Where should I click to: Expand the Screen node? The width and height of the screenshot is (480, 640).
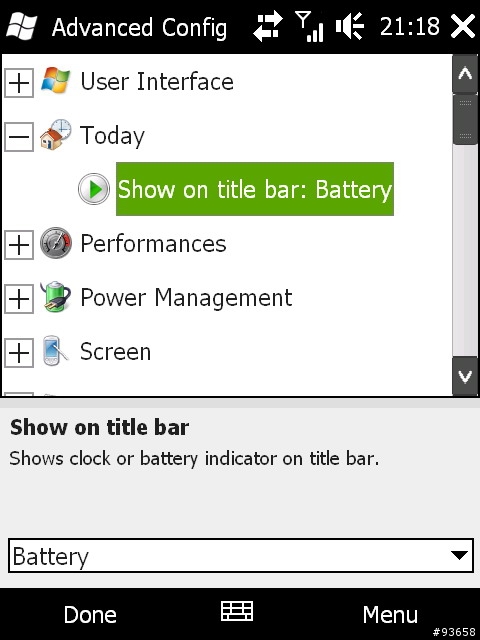19,352
